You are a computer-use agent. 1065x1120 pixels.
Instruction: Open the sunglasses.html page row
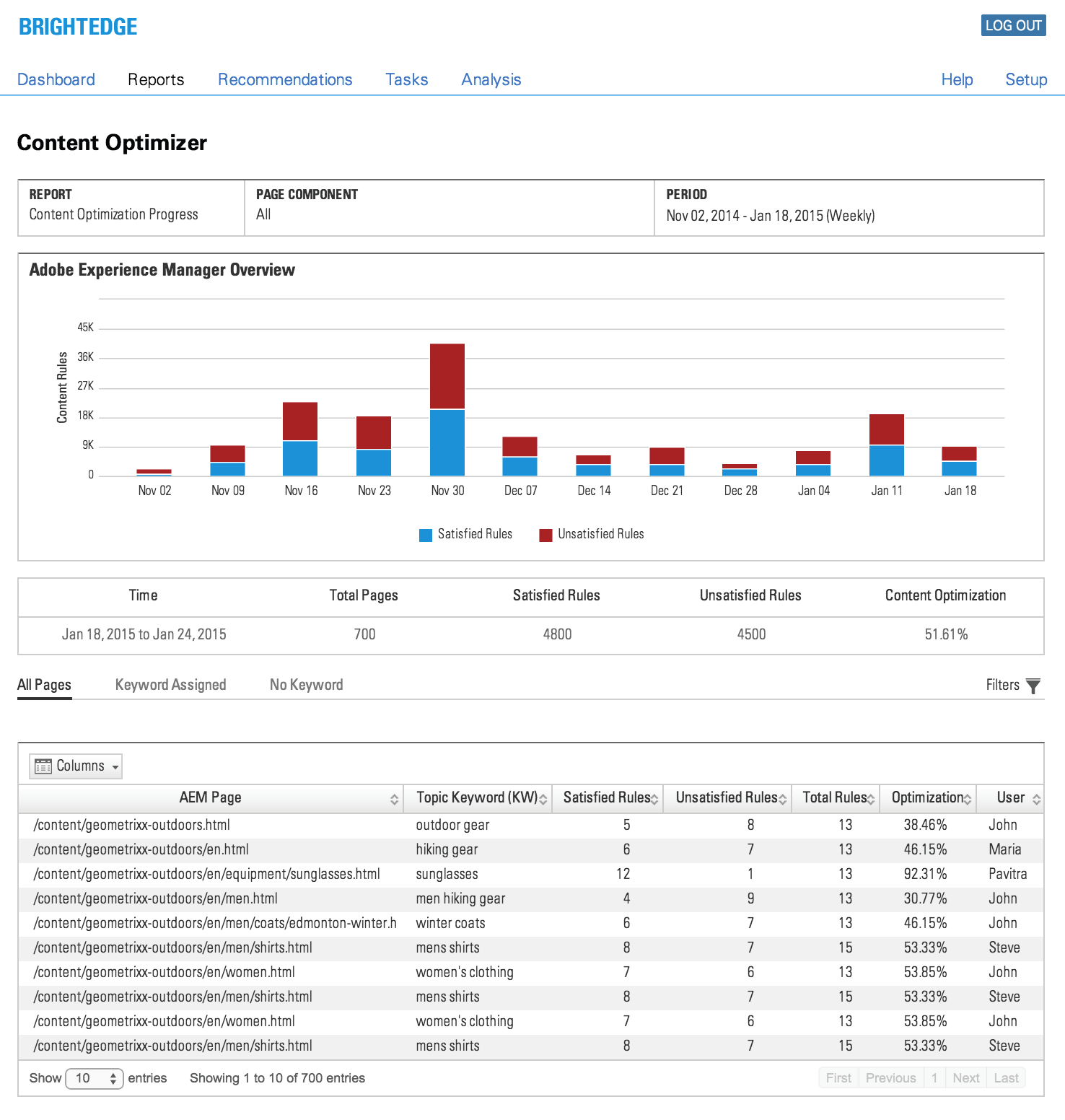(206, 874)
